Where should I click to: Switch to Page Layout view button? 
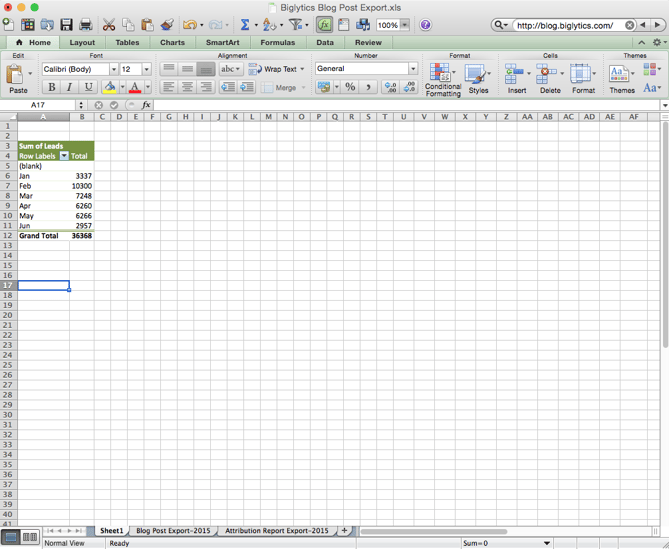click(30, 537)
